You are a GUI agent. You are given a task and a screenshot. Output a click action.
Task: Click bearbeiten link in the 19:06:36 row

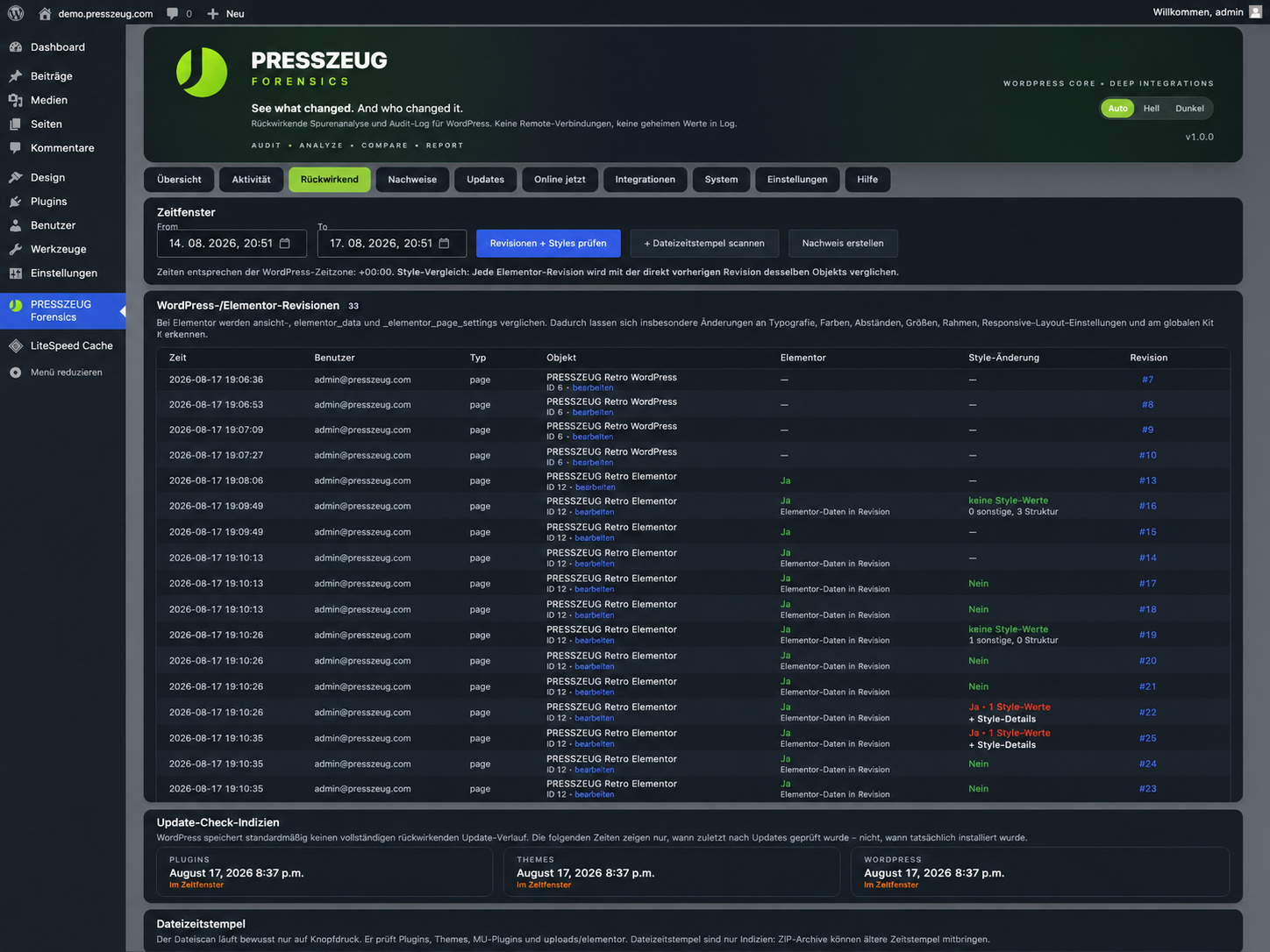594,387
